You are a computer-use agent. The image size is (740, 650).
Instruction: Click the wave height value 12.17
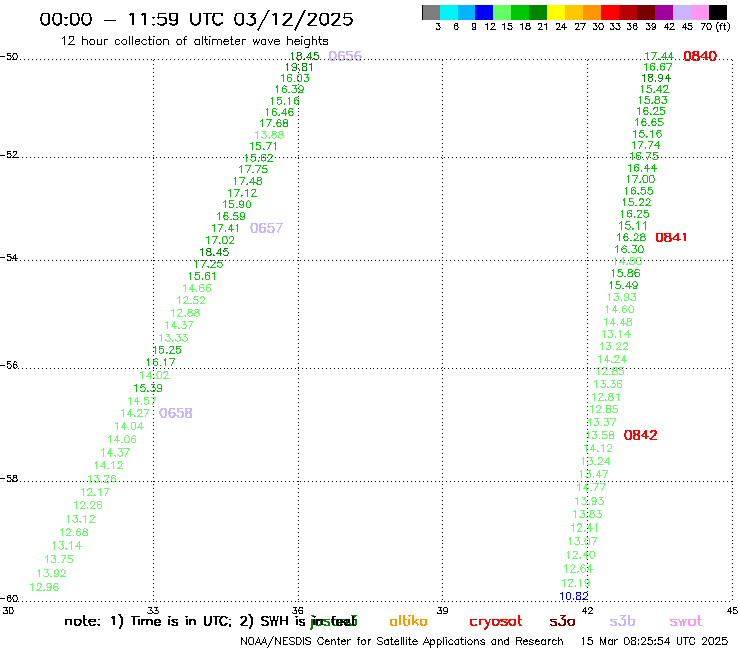pos(94,492)
